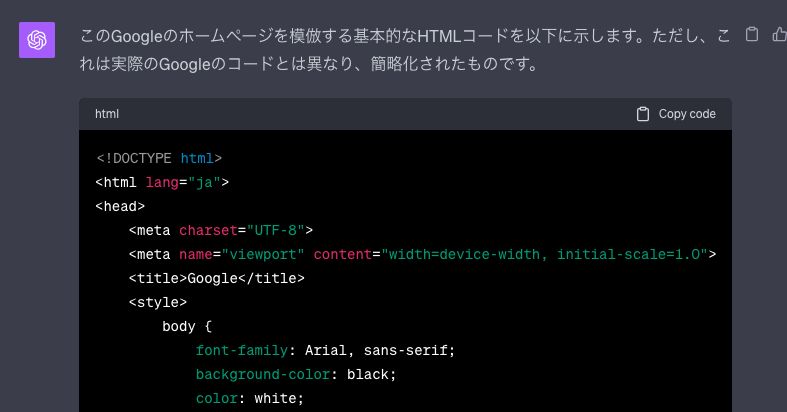Click the 'body {' code line
Screen dimensions: 787x412
click(x=187, y=327)
